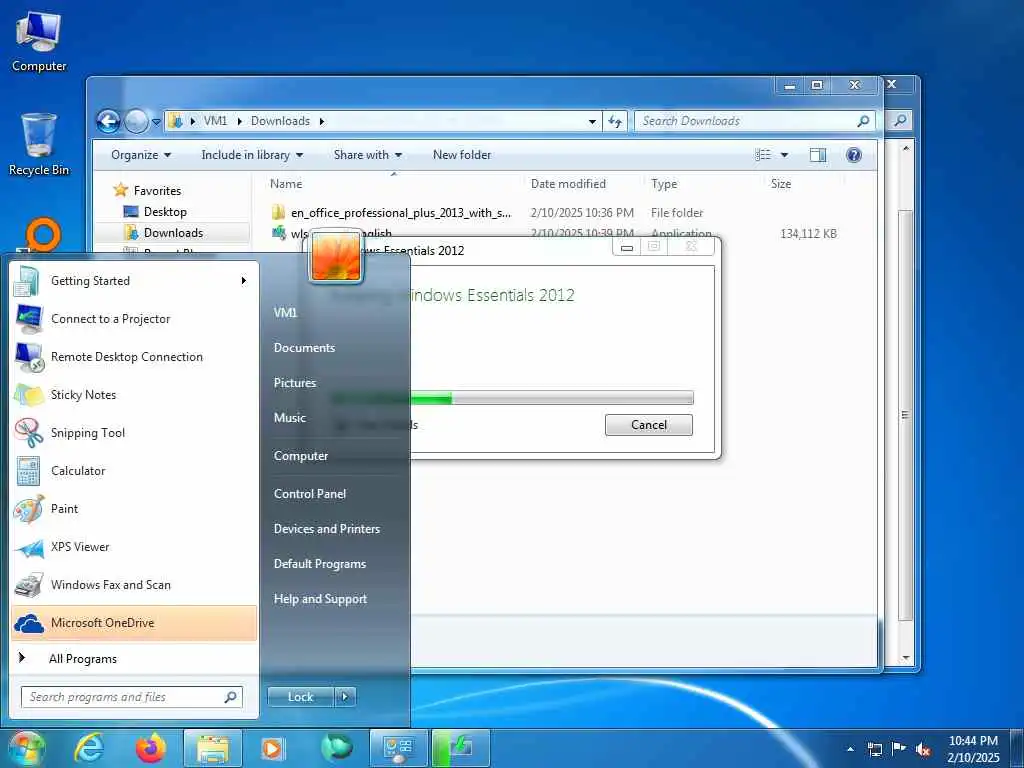1024x768 pixels.
Task: Open Connect to a Projector
Action: [134, 319]
